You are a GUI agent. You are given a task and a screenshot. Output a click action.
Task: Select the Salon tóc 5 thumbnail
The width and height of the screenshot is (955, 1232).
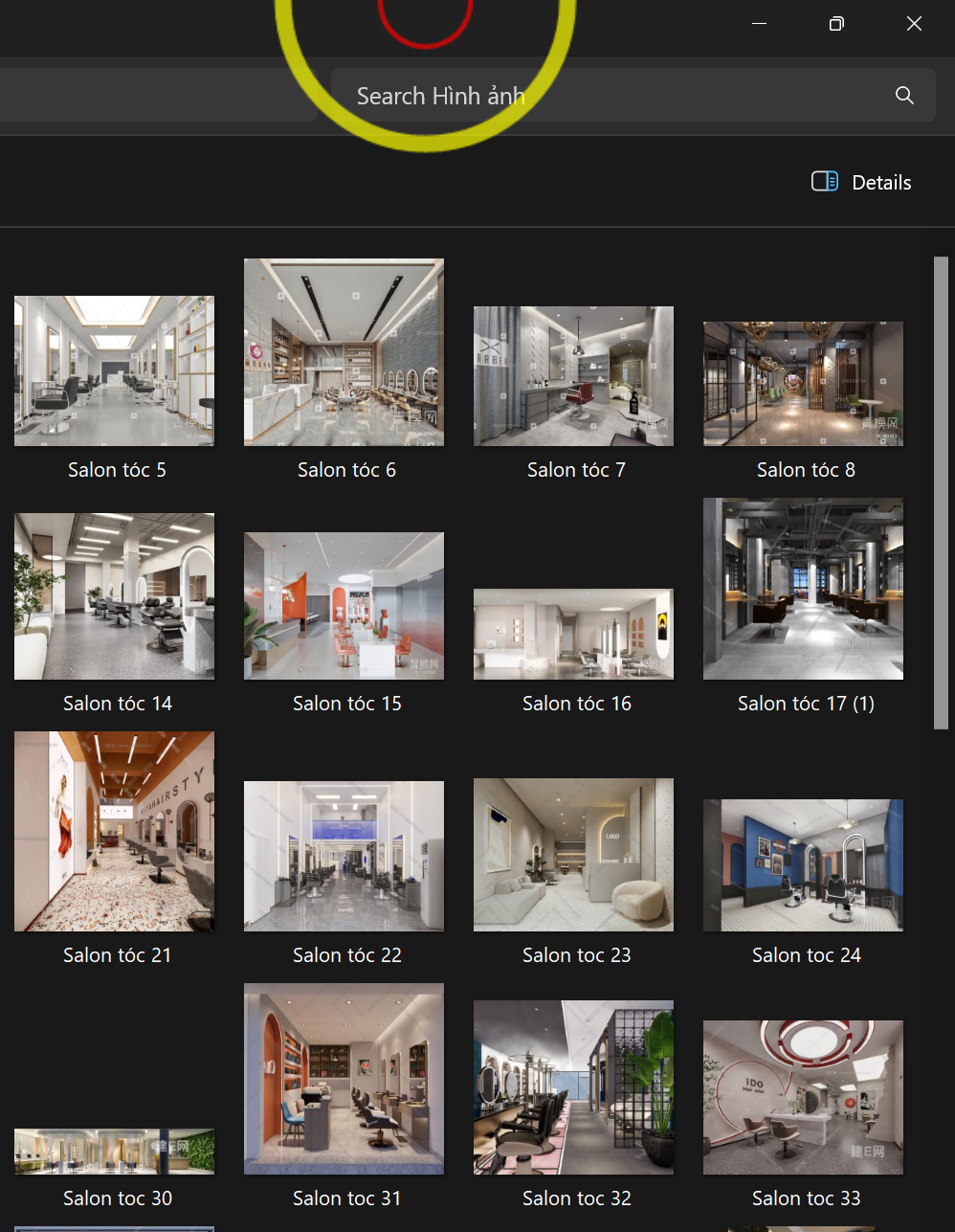point(114,371)
